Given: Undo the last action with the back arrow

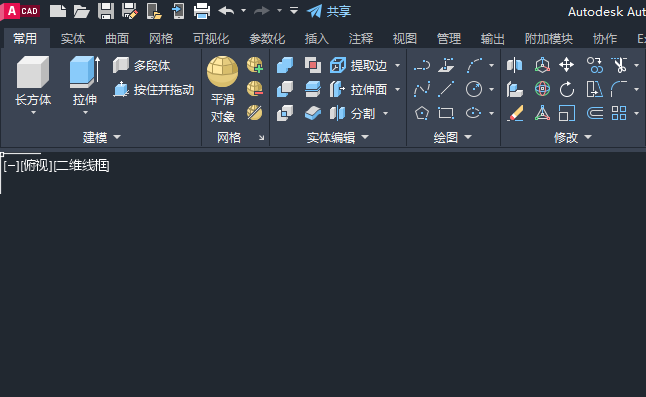Looking at the screenshot, I should [226, 11].
